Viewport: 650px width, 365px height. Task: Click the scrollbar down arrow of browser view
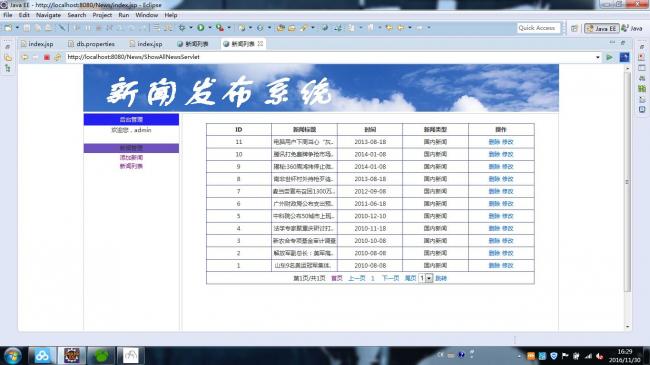[627, 327]
